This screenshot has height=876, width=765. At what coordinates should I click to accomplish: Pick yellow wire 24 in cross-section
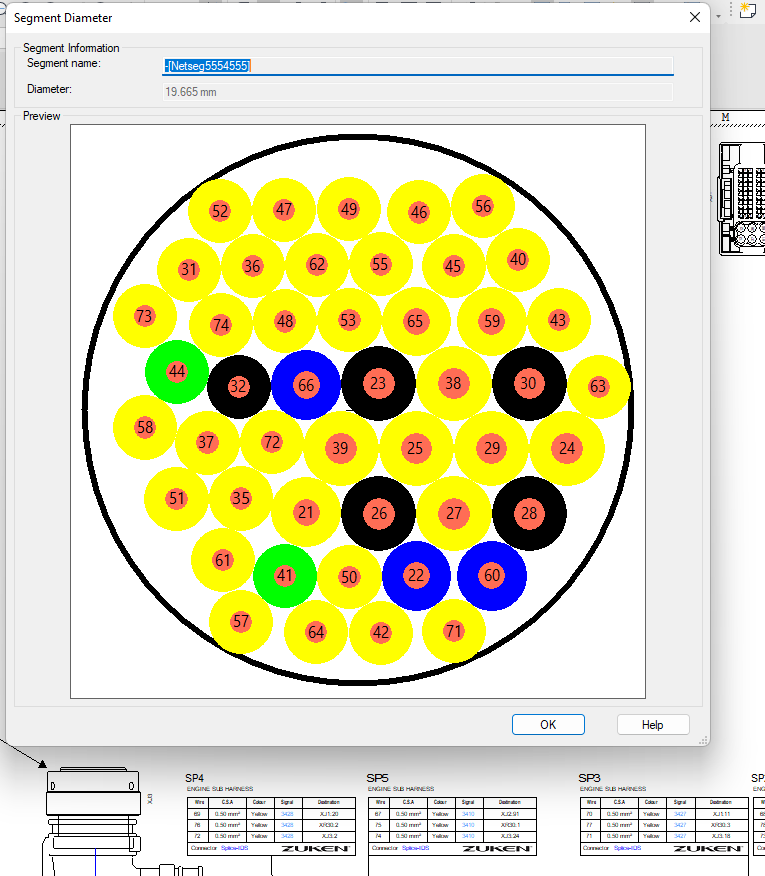point(567,448)
